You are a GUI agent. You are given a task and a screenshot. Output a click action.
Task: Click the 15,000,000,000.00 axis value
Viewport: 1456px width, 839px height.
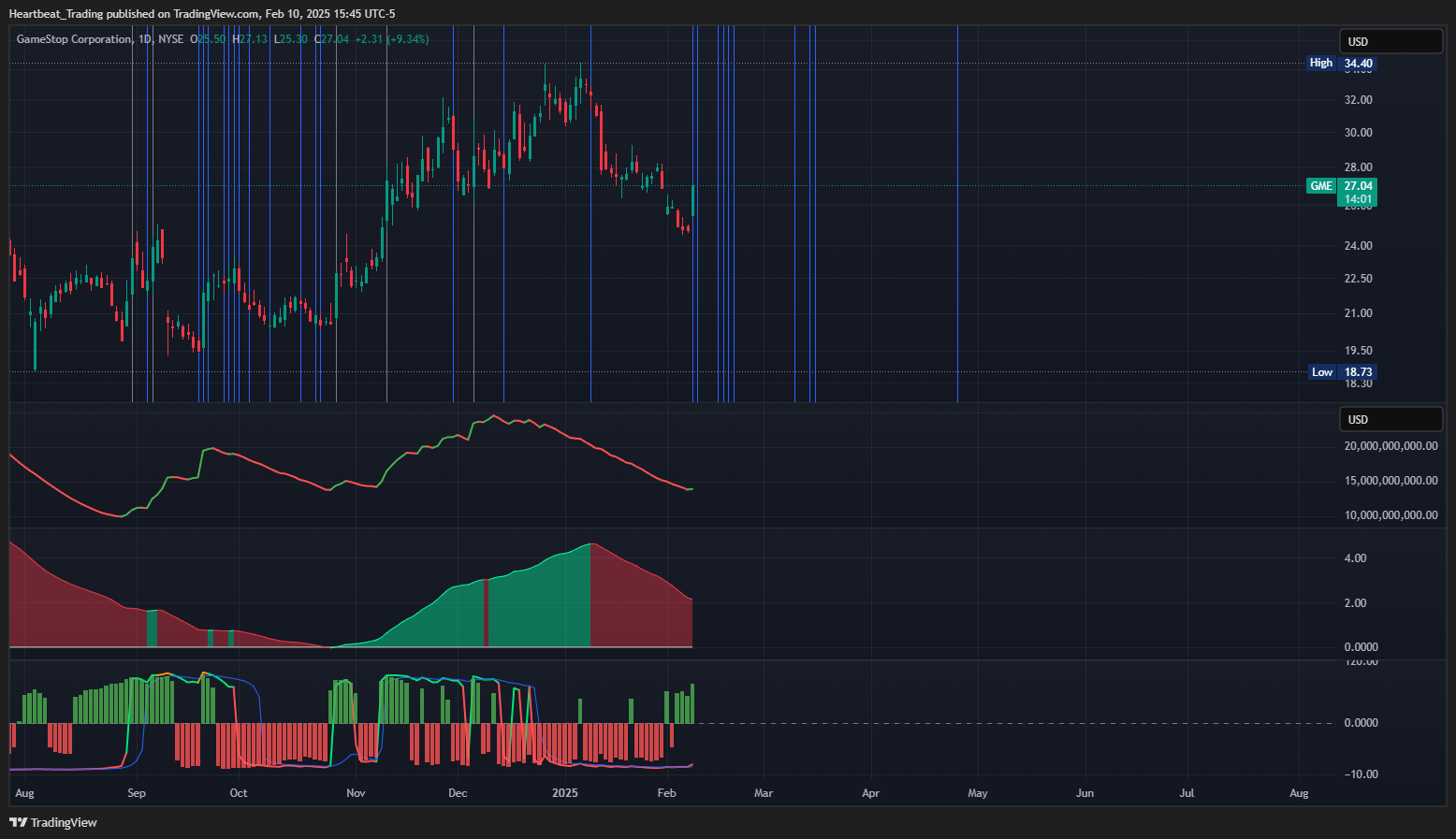1391,481
